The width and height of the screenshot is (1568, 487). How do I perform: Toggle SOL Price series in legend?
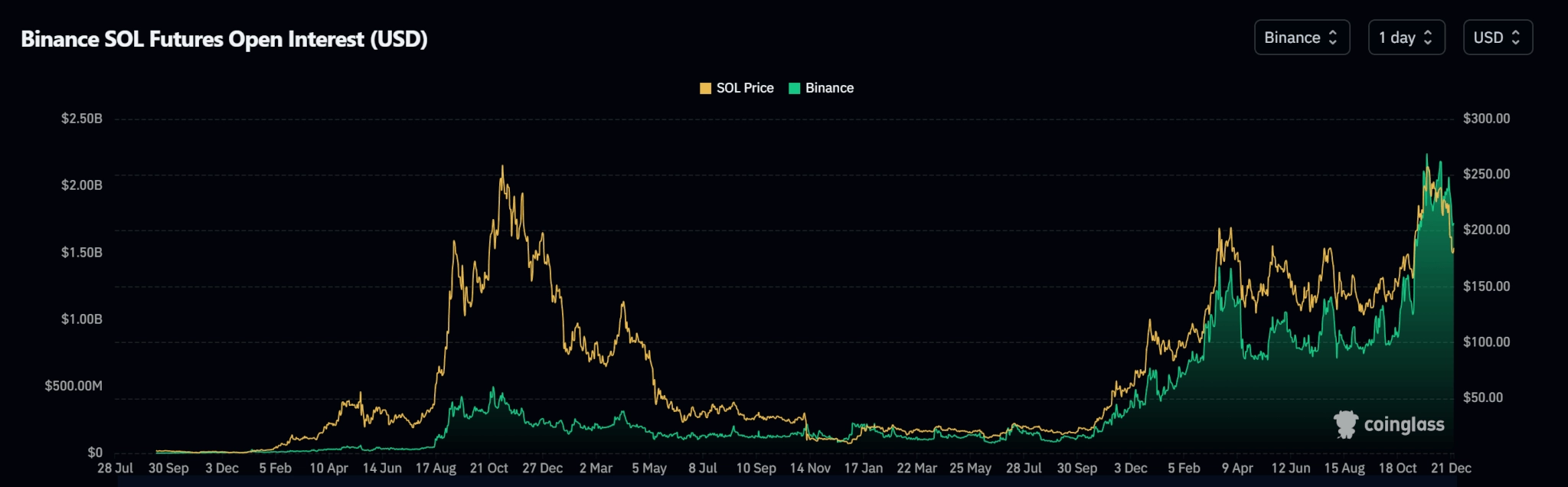coord(737,88)
